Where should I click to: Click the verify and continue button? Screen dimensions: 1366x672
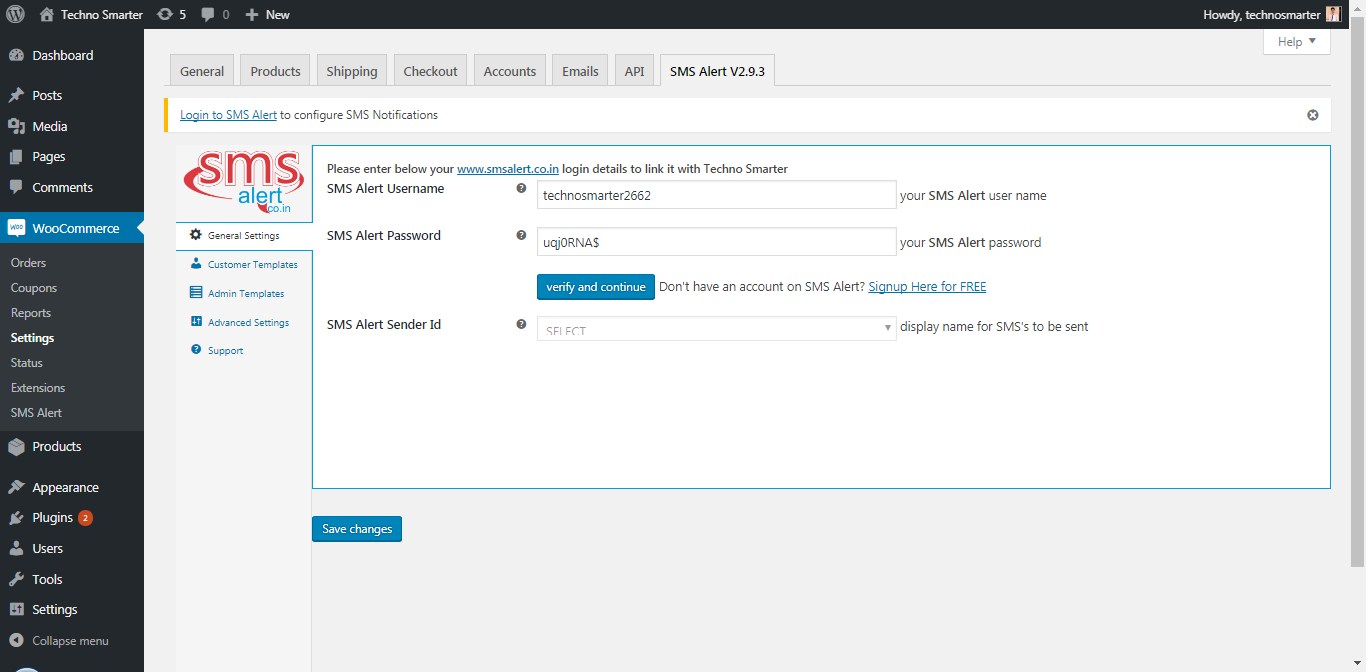tap(595, 286)
